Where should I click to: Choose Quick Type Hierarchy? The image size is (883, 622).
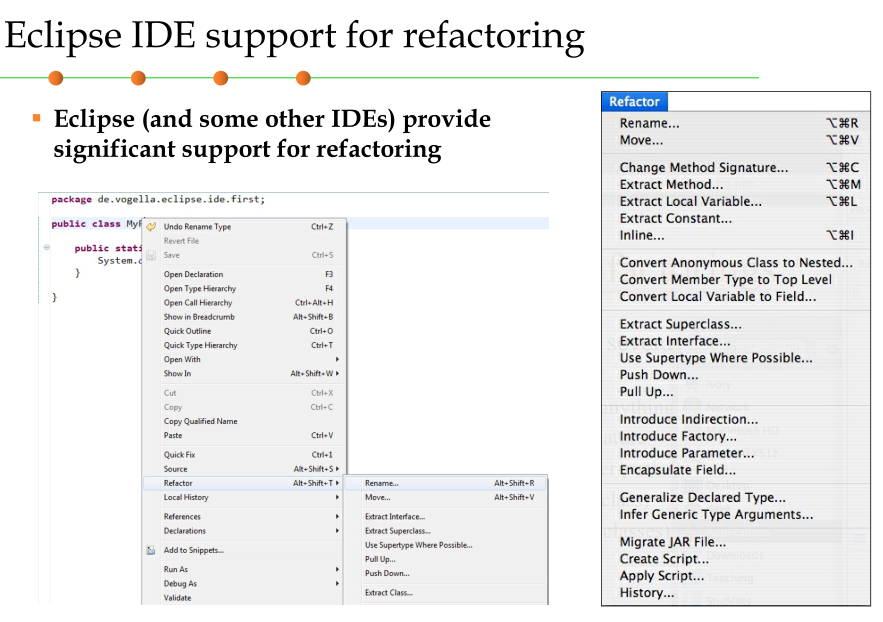pyautogui.click(x=244, y=345)
